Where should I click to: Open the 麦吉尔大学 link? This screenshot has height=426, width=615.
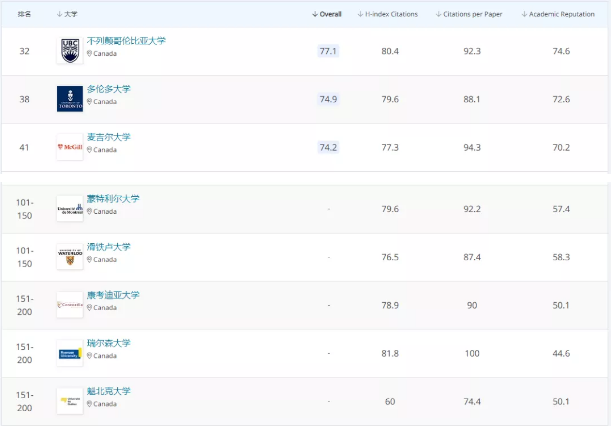click(109, 137)
